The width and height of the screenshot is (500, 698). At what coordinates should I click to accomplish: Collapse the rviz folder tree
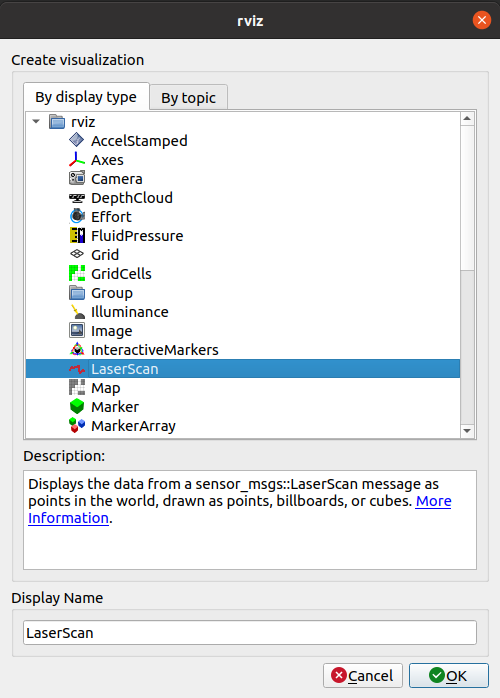(x=37, y=121)
